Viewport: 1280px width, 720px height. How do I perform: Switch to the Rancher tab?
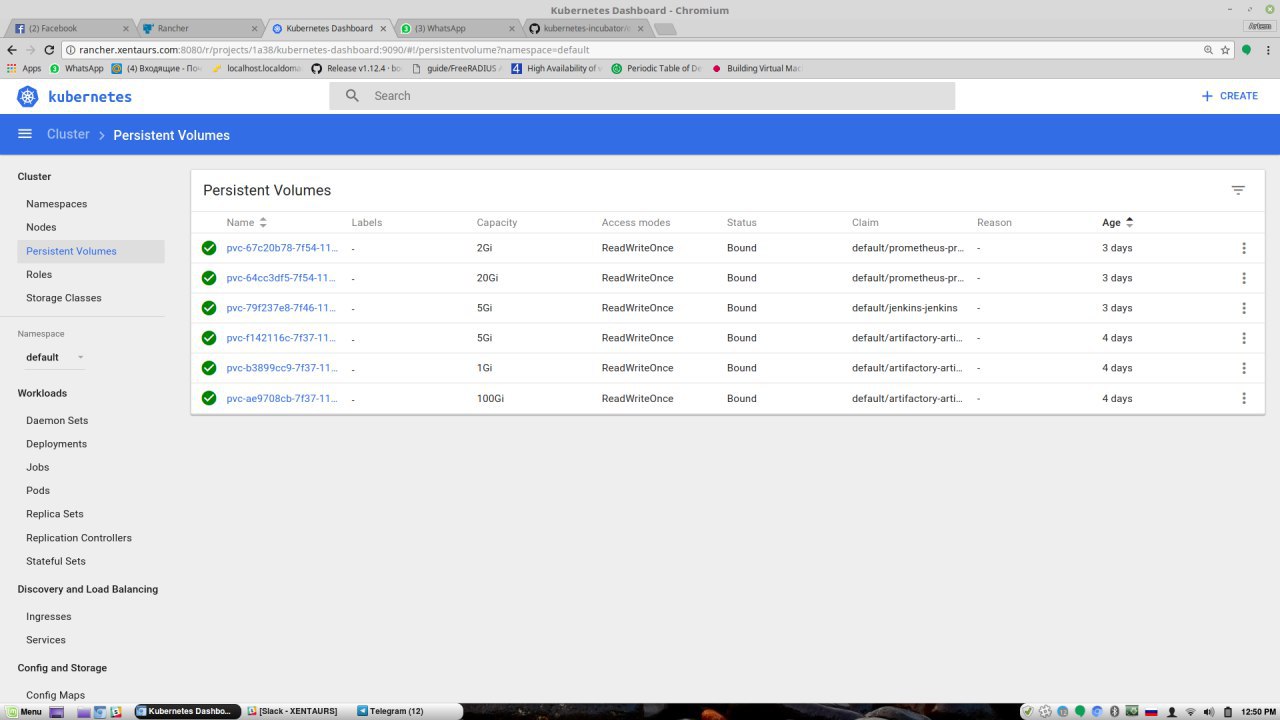[x=201, y=28]
